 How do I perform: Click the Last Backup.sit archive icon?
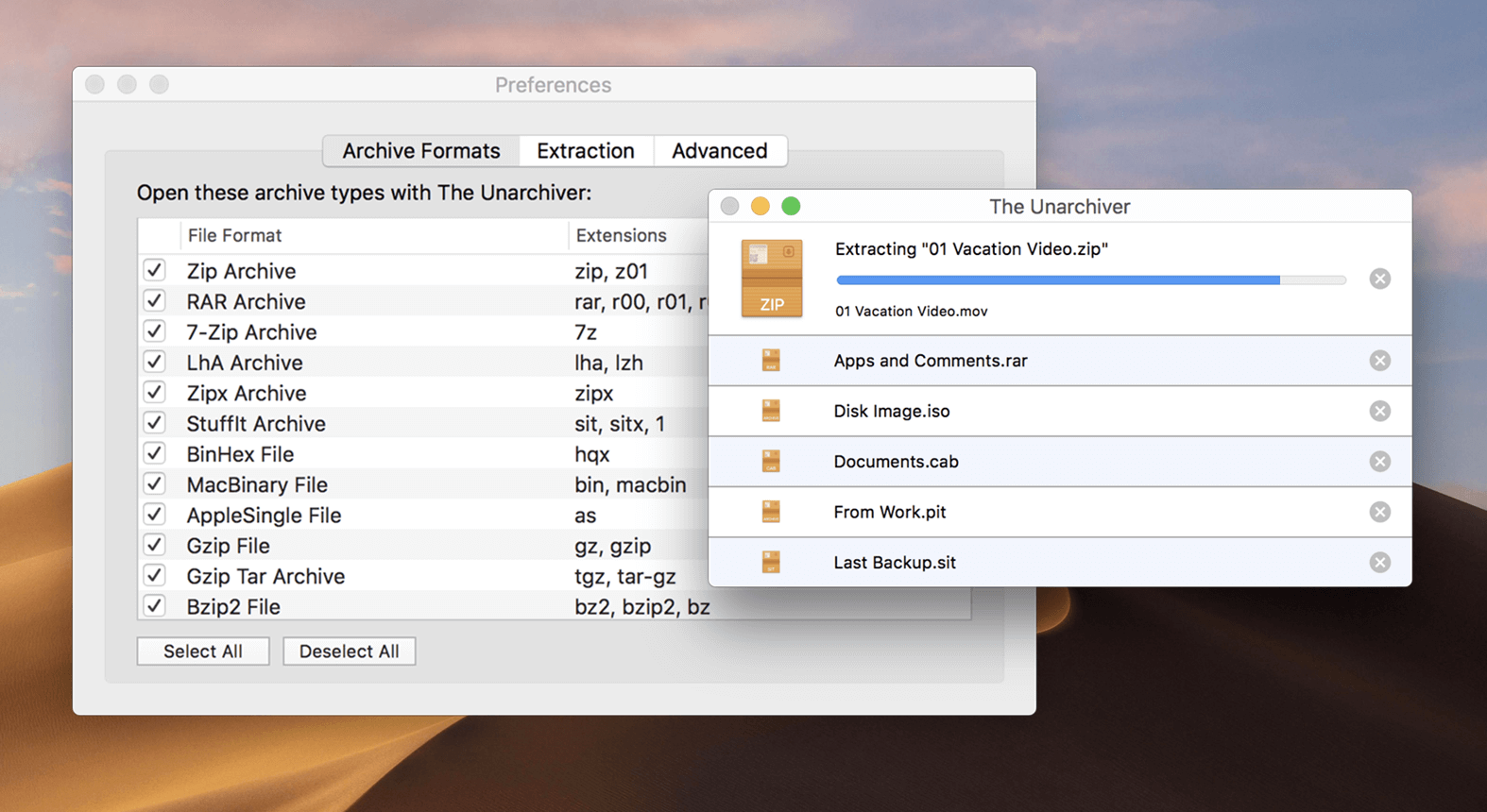tap(771, 563)
